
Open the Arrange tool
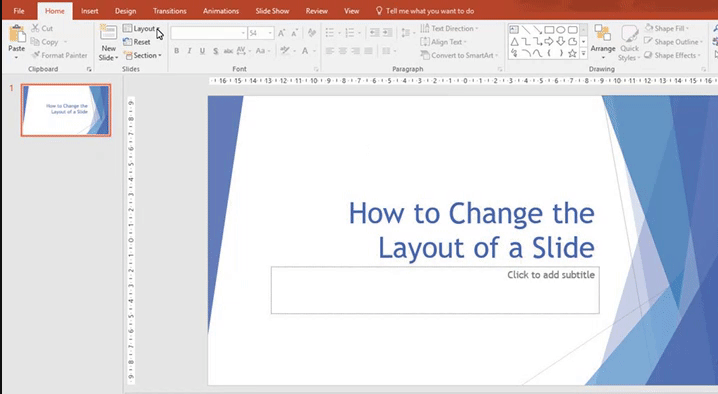(603, 41)
